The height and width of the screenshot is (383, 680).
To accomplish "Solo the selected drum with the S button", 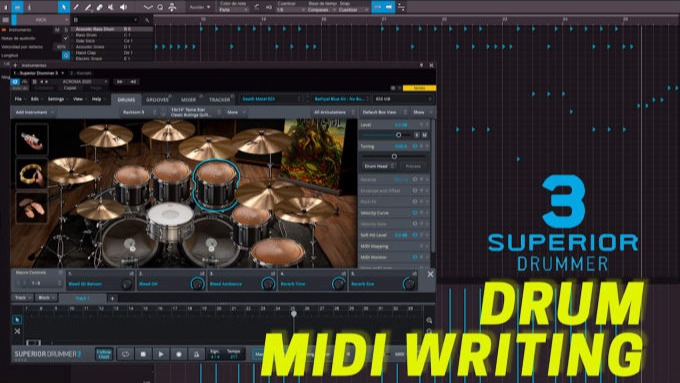I will coord(417,135).
